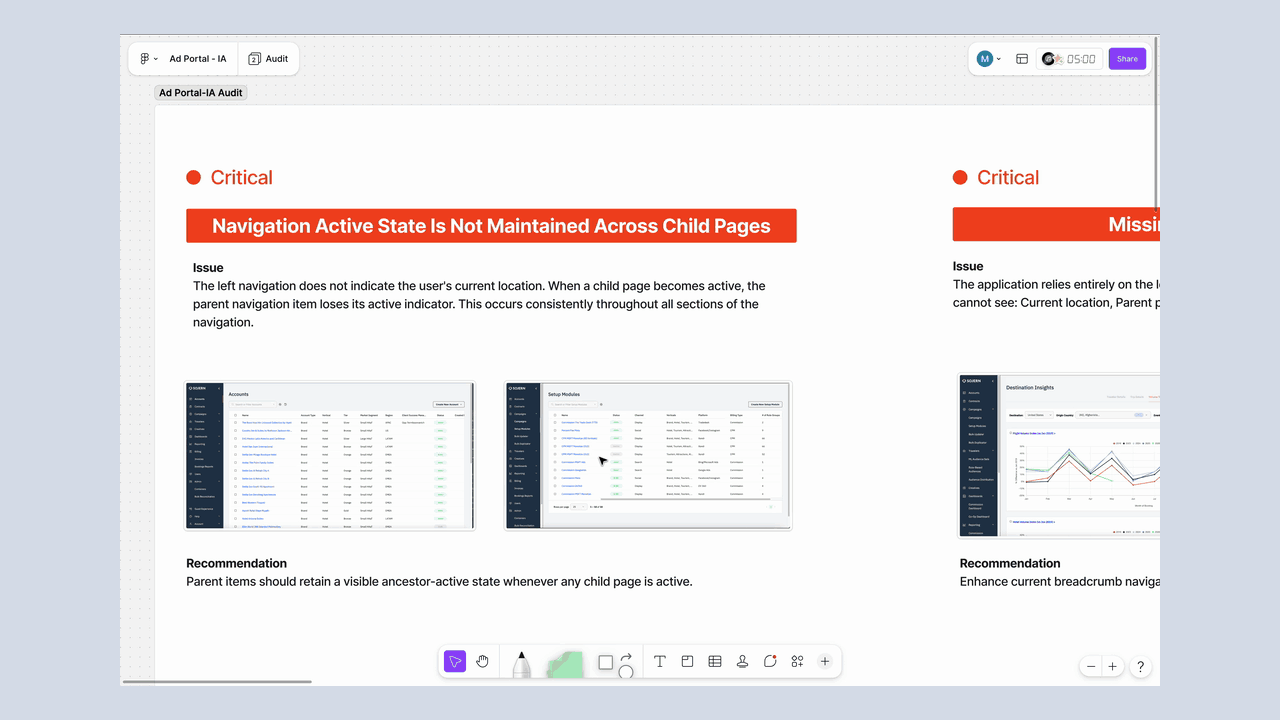Select the first Critical label text
Viewport: 1280px width, 720px height.
pyautogui.click(x=241, y=177)
